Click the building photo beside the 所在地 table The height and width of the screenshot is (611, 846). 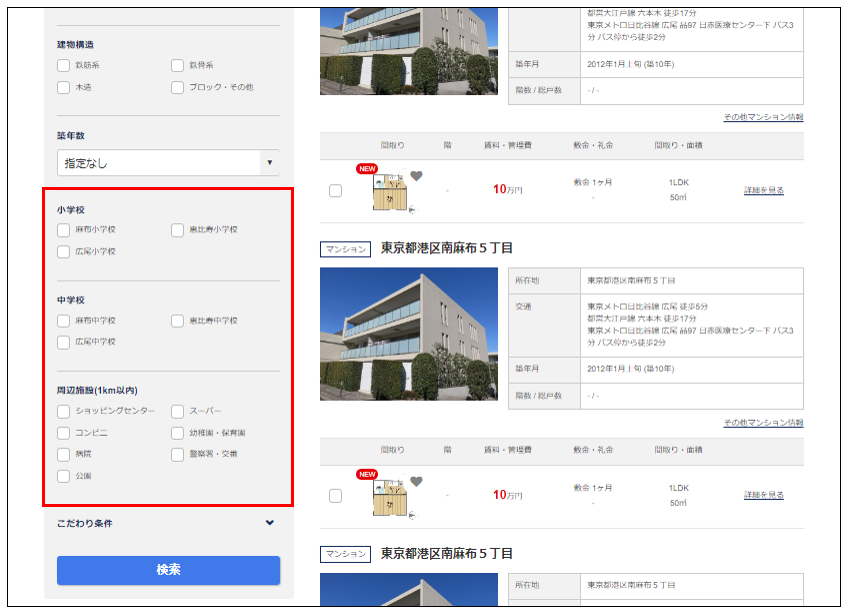click(408, 334)
